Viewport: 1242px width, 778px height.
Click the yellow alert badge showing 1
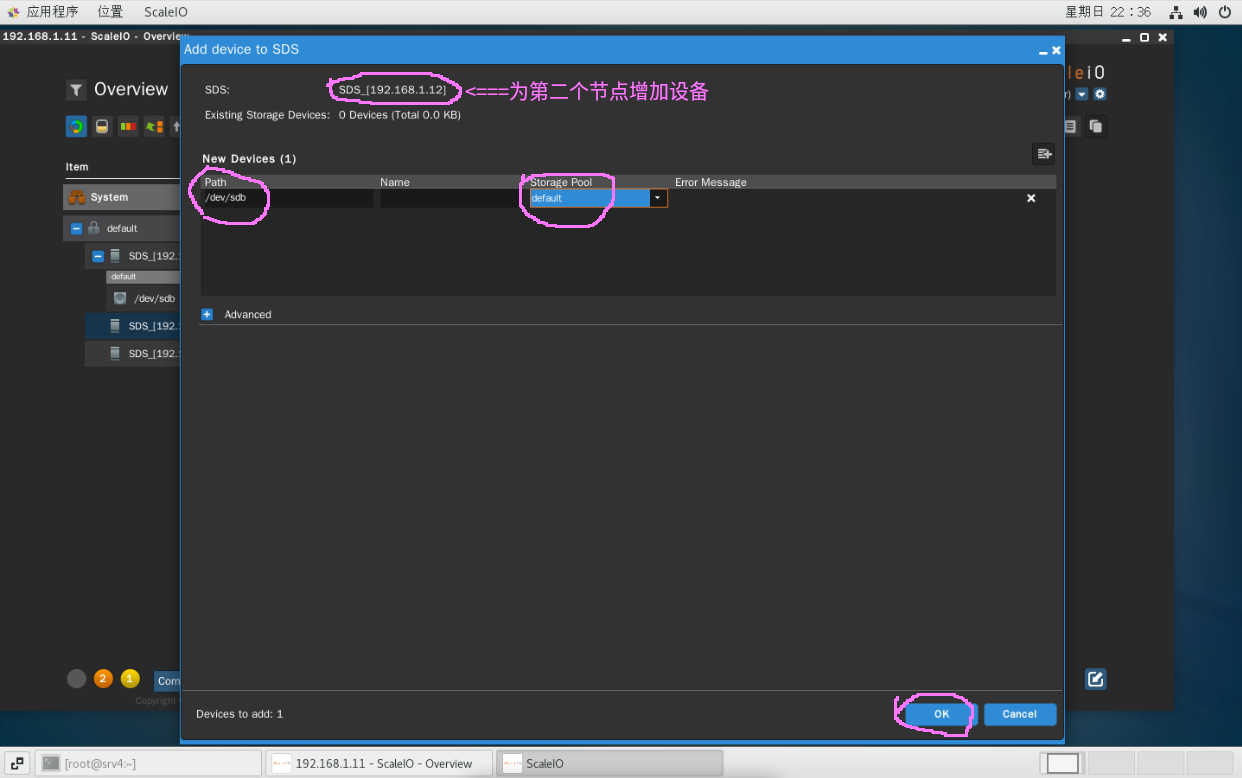tap(130, 679)
